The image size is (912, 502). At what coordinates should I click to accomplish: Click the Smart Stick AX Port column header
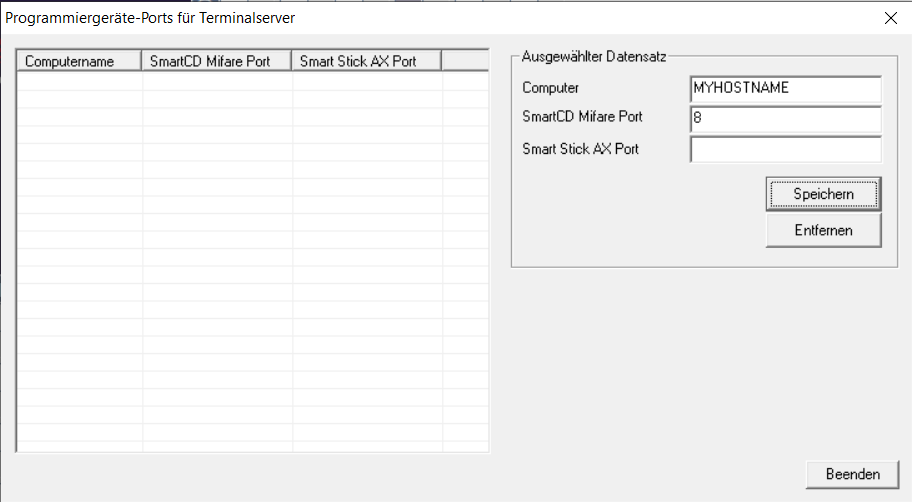pos(366,62)
